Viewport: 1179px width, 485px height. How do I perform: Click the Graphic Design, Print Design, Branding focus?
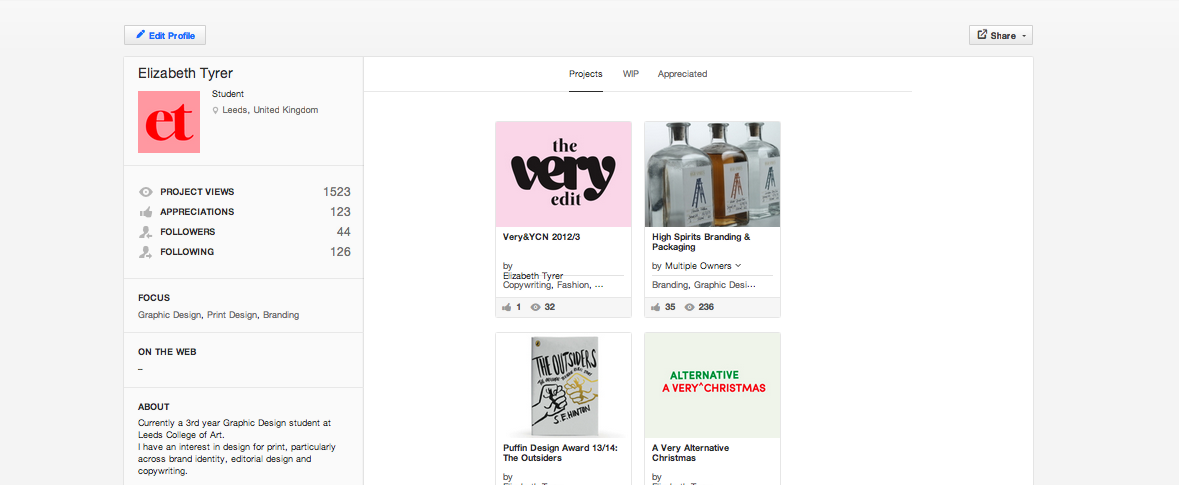pyautogui.click(x=219, y=315)
